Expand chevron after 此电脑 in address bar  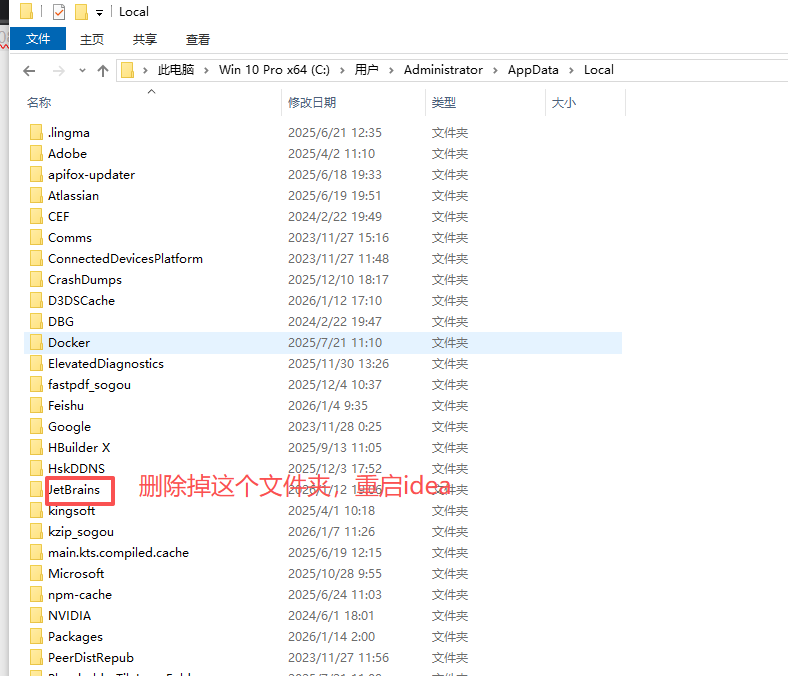[x=206, y=70]
